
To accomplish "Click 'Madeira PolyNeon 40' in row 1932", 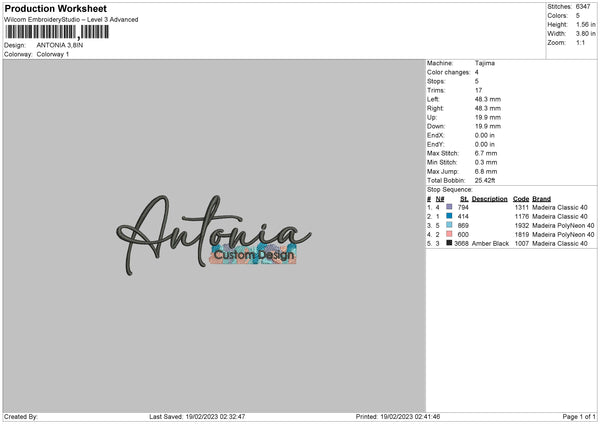I will tap(563, 225).
